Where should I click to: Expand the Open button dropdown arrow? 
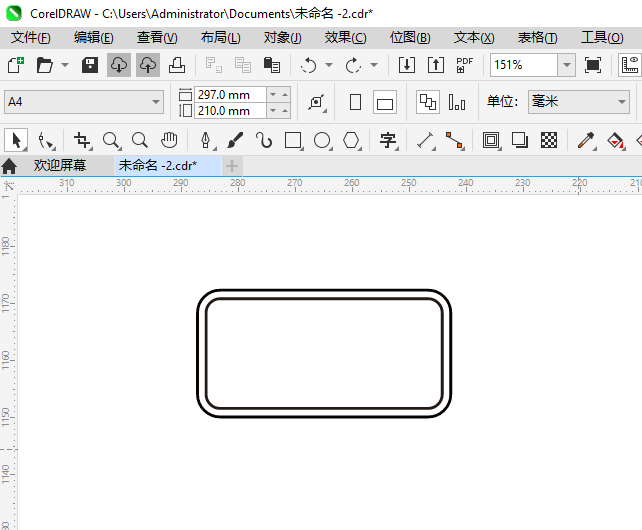(65, 65)
